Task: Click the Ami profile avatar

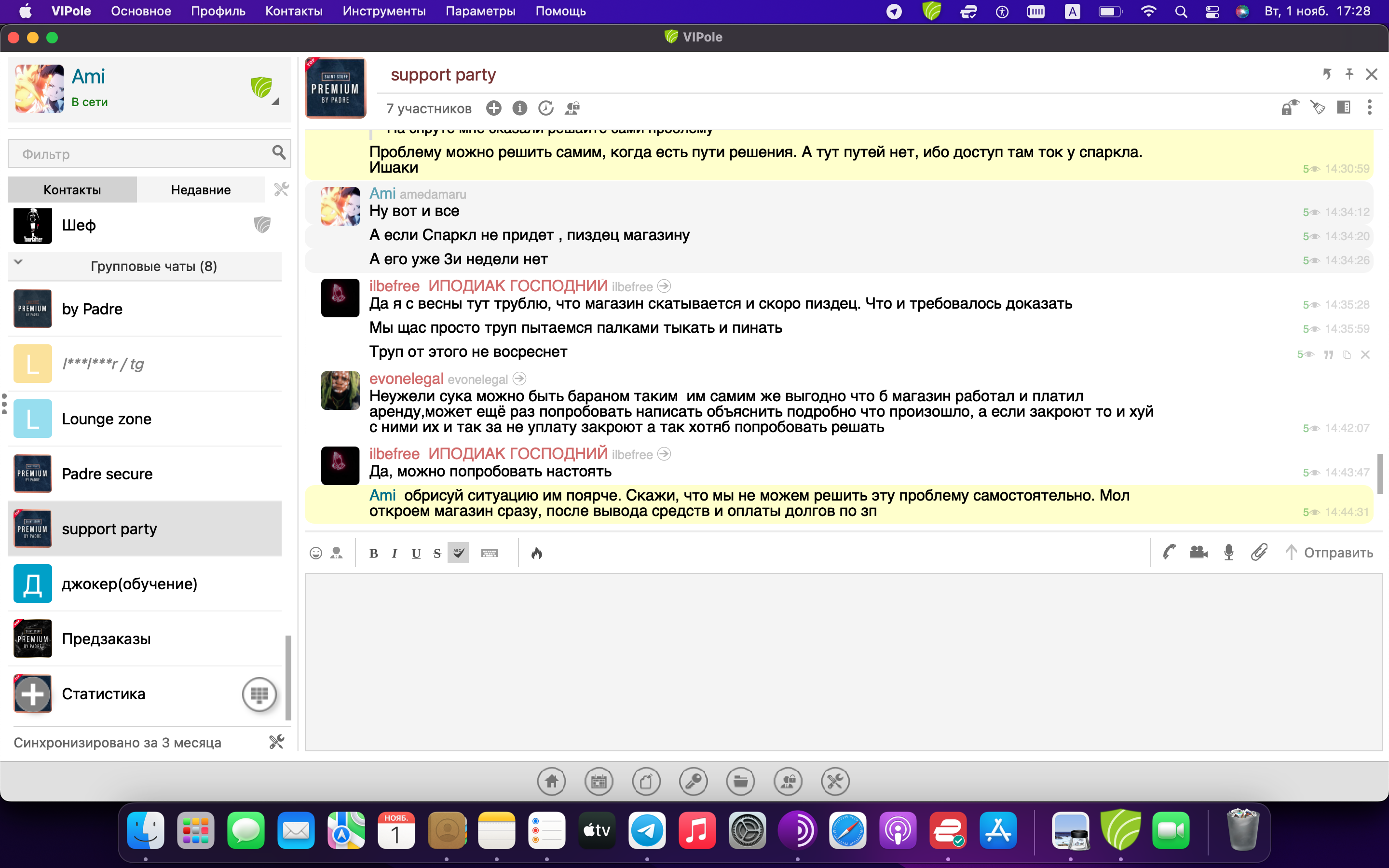Action: (x=39, y=88)
